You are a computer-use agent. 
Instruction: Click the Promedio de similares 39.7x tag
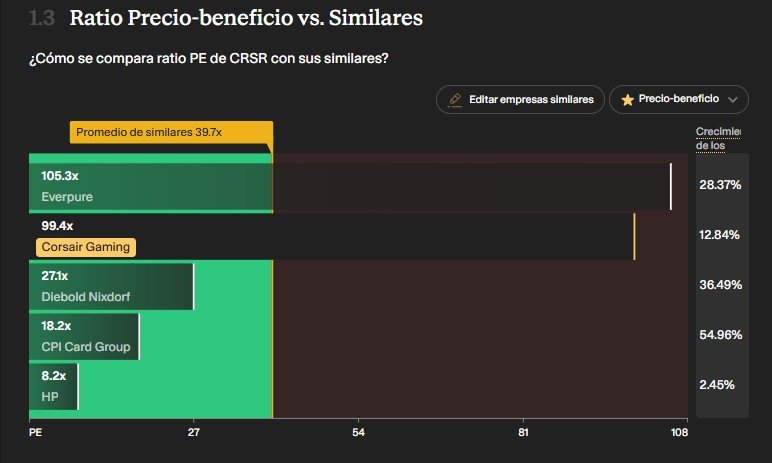pos(171,132)
